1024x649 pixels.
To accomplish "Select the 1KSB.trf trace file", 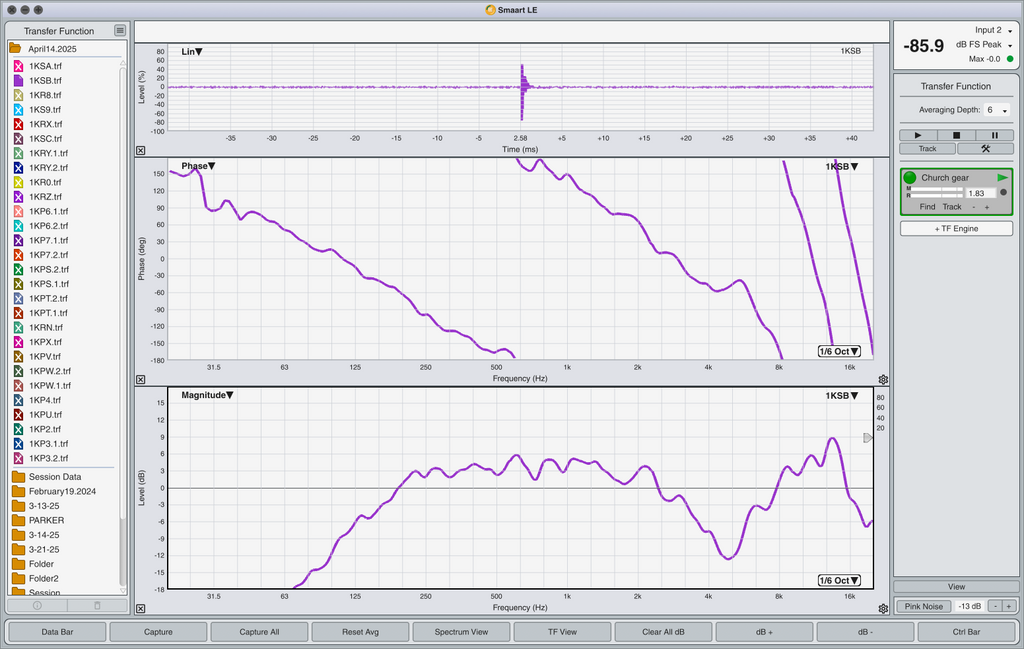I will [45, 80].
